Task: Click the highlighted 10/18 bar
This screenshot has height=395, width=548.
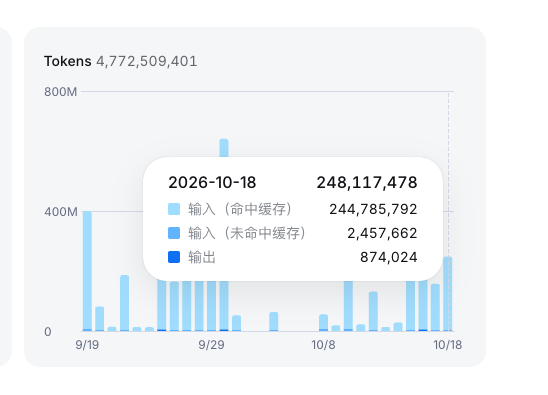Action: pyautogui.click(x=448, y=294)
